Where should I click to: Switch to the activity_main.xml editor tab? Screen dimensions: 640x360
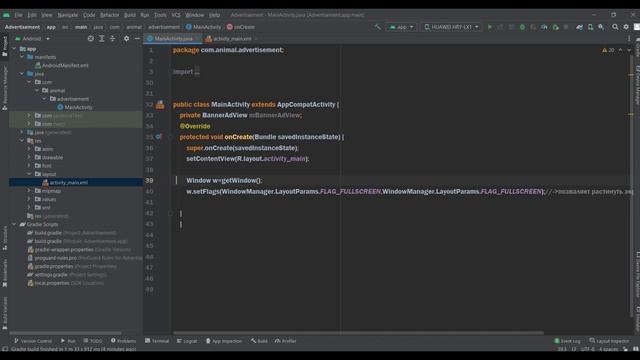232,39
